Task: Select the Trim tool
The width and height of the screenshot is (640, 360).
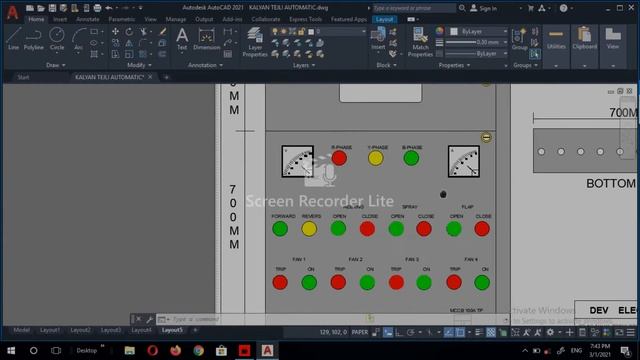Action: coord(143,31)
